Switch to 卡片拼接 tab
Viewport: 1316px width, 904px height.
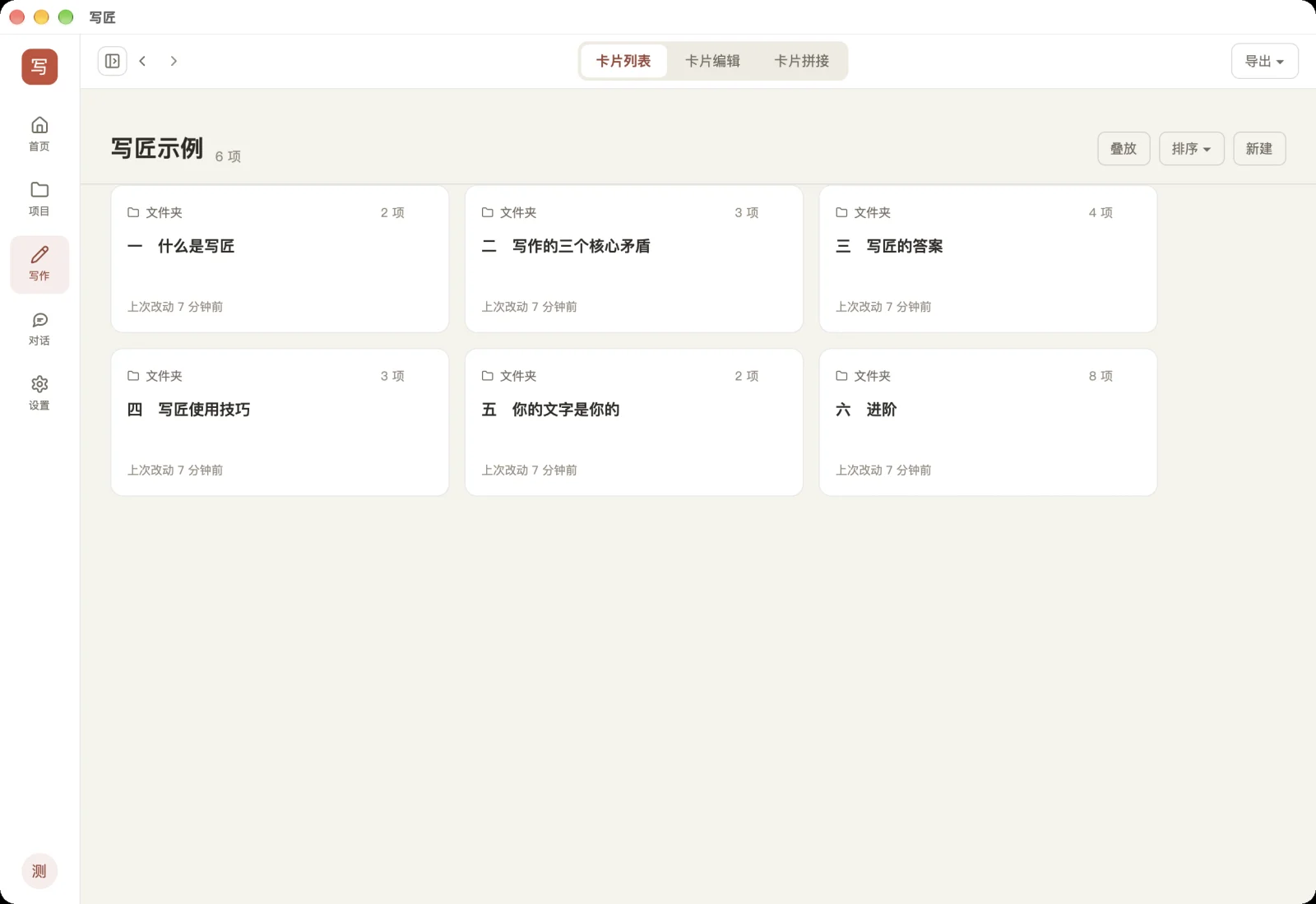[x=802, y=61]
